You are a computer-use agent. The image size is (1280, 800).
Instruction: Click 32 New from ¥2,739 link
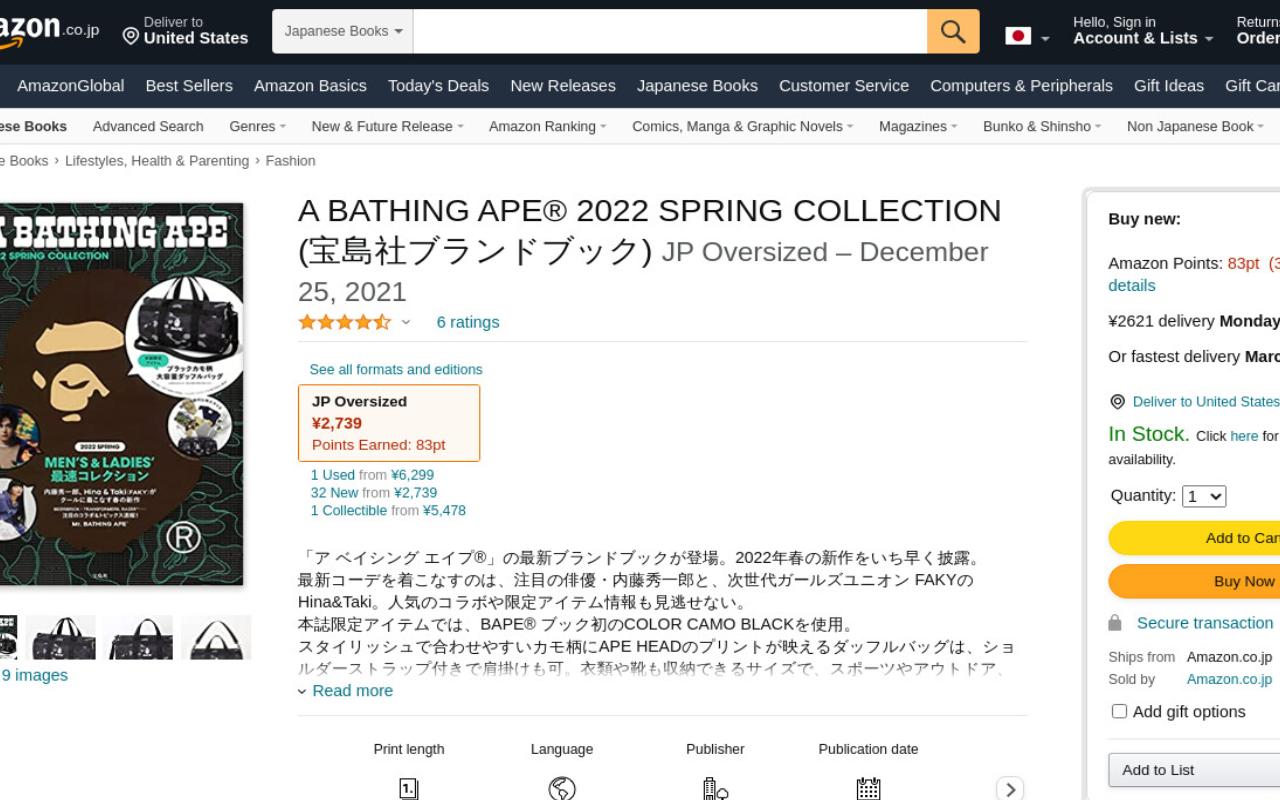374,493
